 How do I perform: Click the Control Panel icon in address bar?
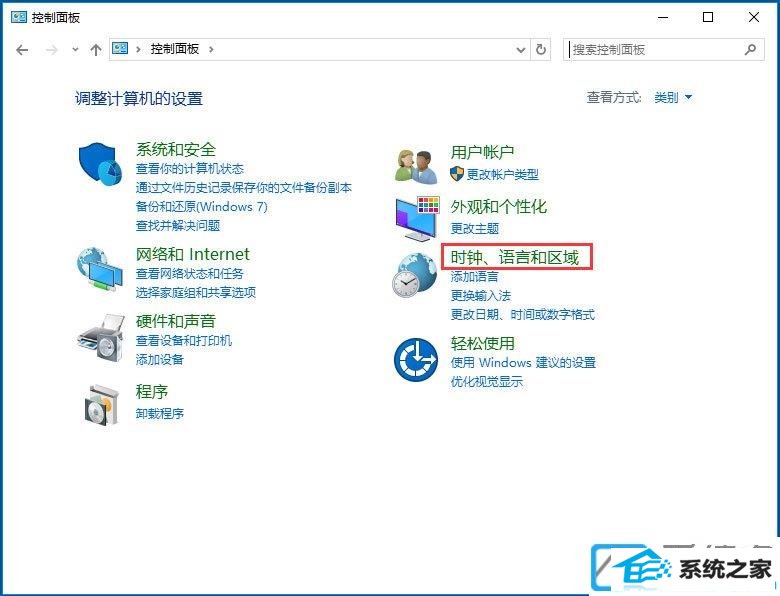point(120,48)
